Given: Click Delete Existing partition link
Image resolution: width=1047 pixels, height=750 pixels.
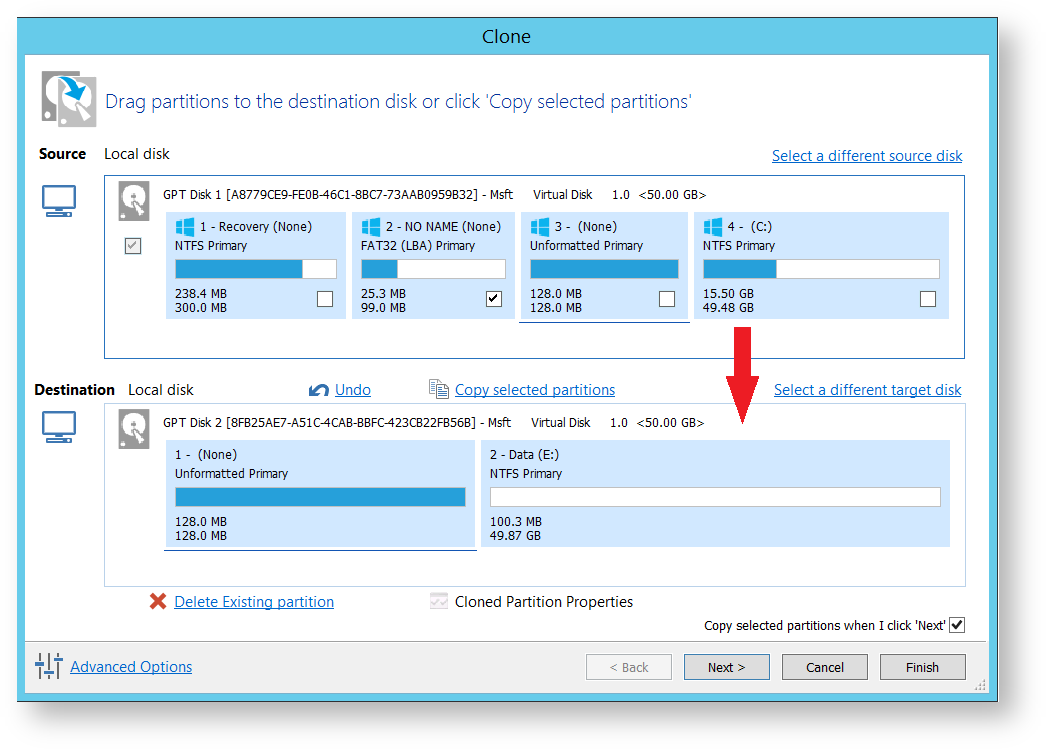Looking at the screenshot, I should pos(254,602).
